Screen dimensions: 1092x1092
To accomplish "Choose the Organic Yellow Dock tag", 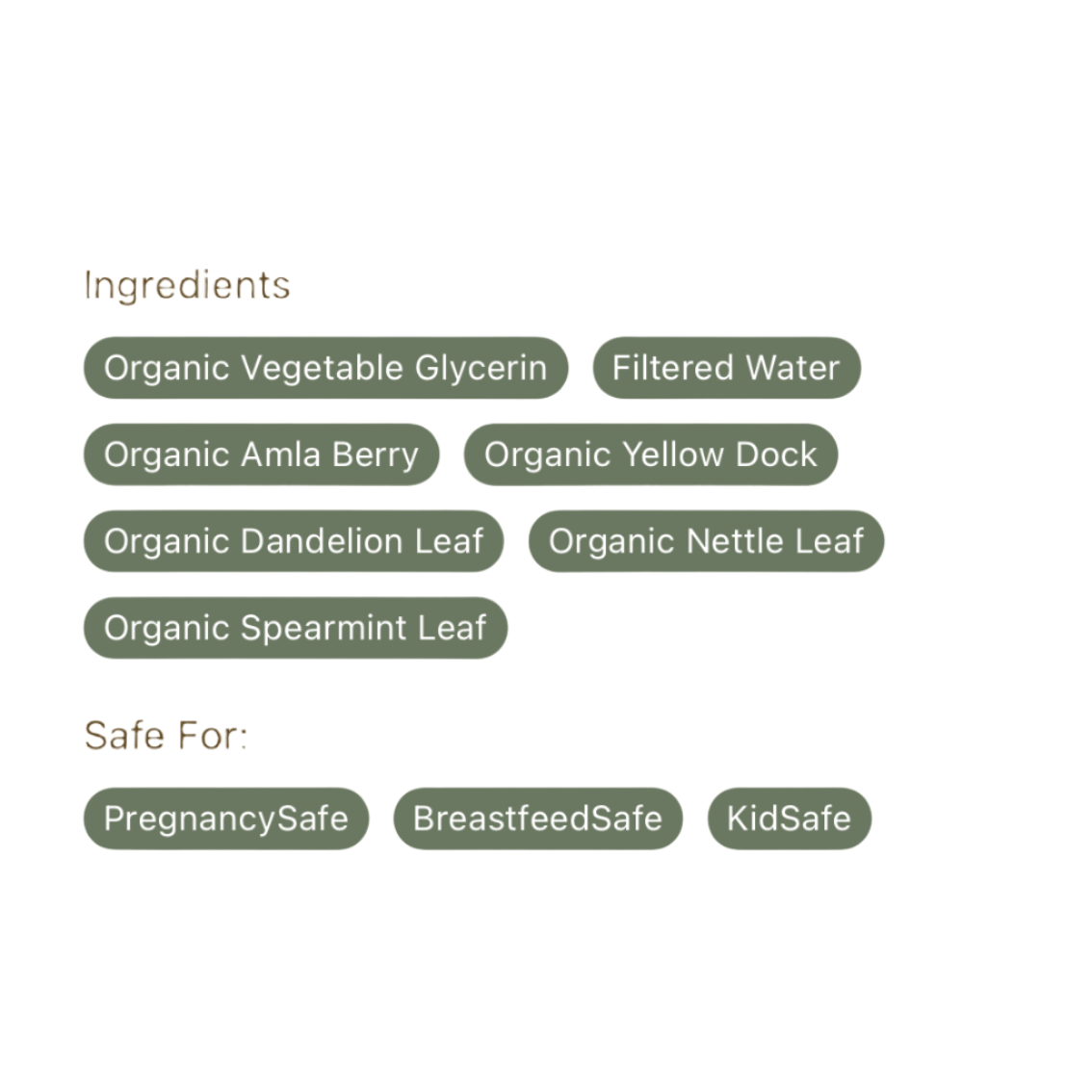I will tap(650, 455).
